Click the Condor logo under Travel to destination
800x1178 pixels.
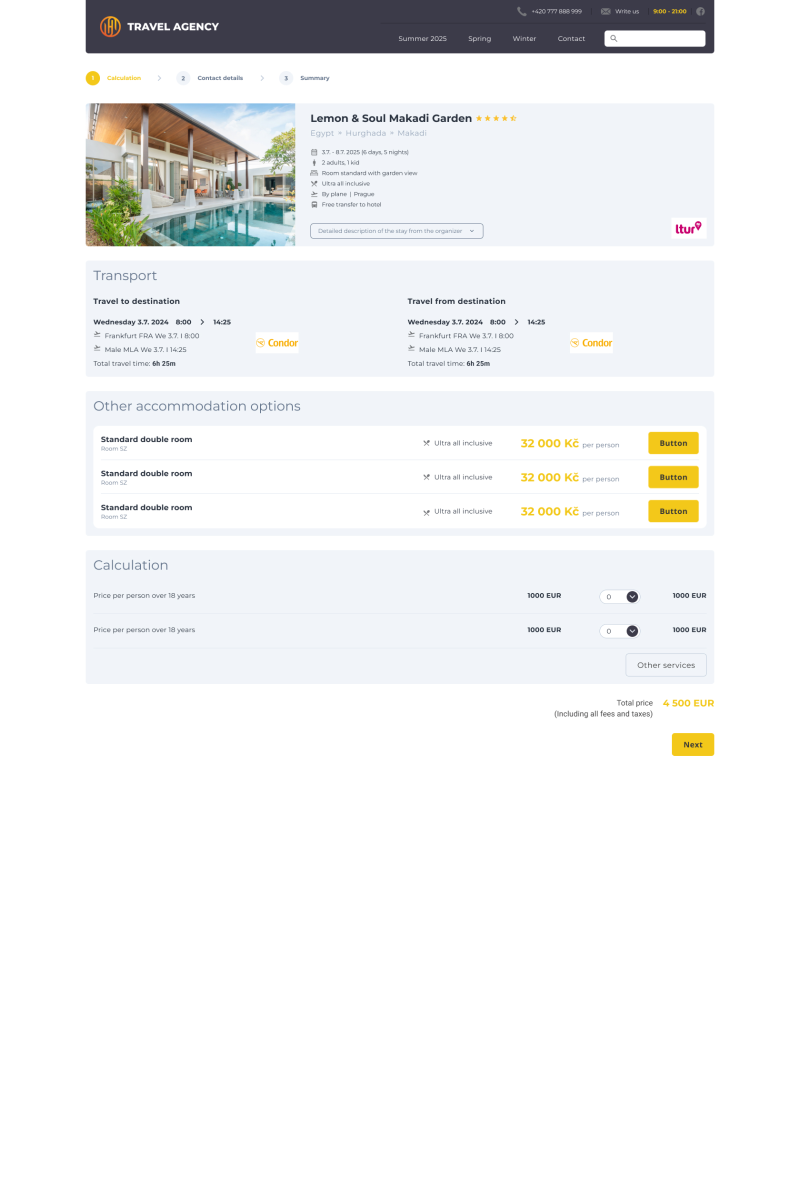coord(277,343)
